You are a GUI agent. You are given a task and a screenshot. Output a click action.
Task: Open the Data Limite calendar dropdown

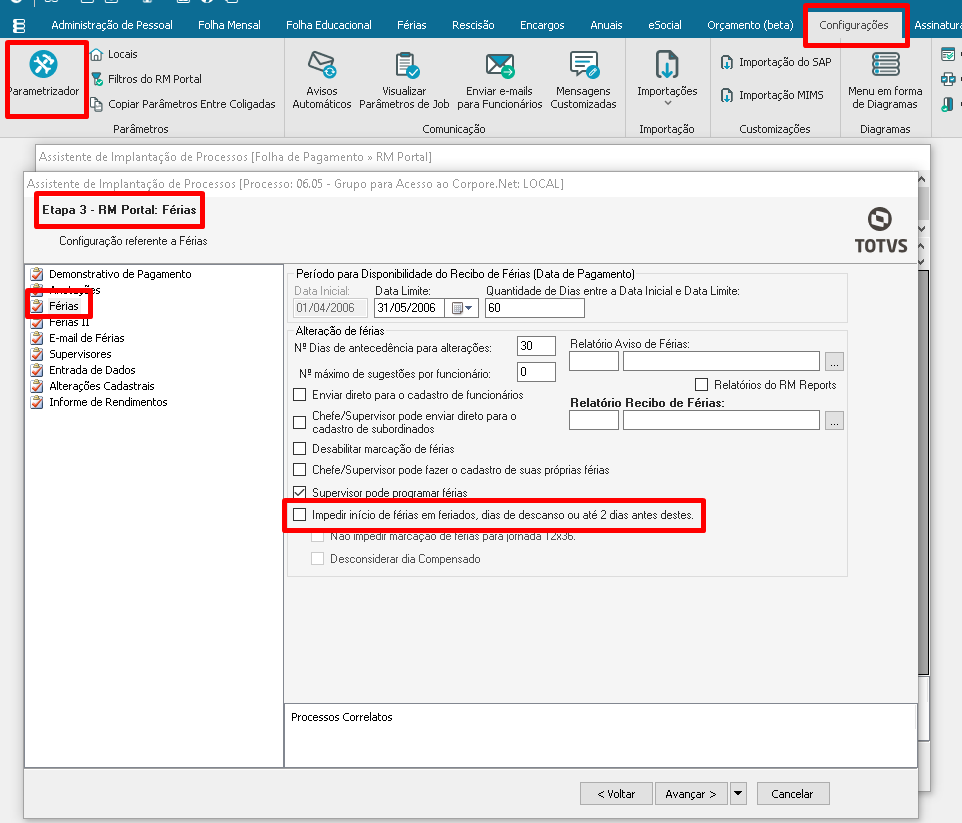click(x=463, y=308)
